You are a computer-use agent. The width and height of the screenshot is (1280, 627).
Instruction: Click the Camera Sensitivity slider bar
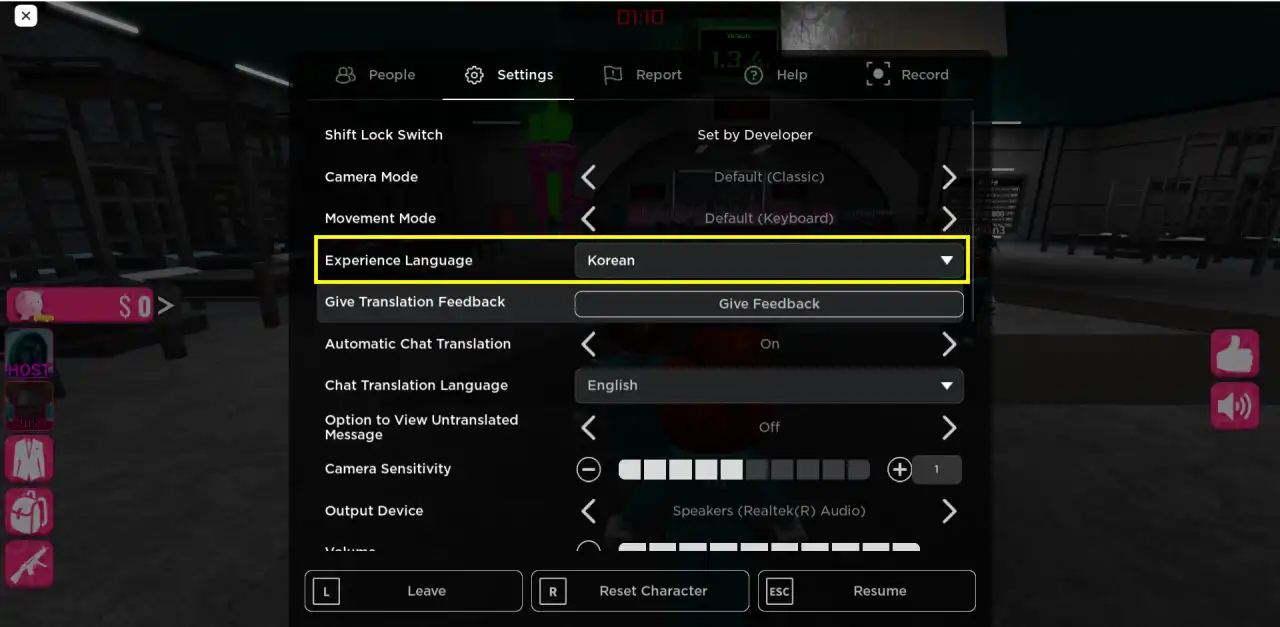tap(744, 470)
